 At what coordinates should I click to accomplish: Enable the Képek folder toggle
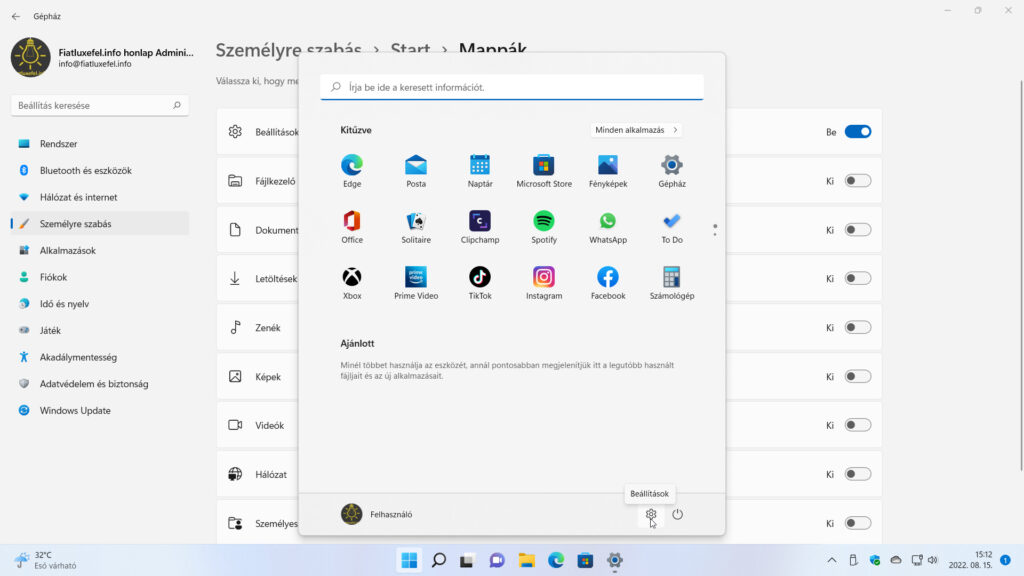click(x=857, y=376)
